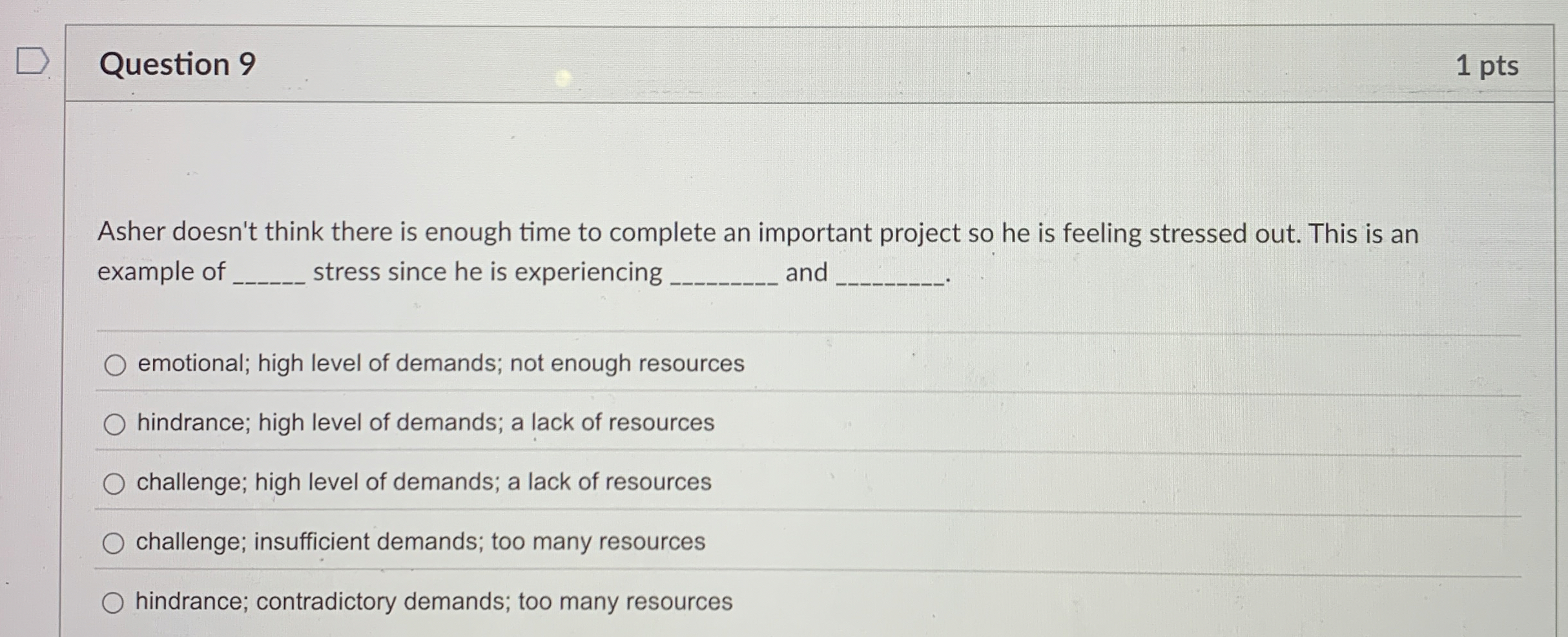Click the words 'stress since he is experiencing'
Image resolution: width=1568 pixels, height=637 pixels.
click(488, 272)
